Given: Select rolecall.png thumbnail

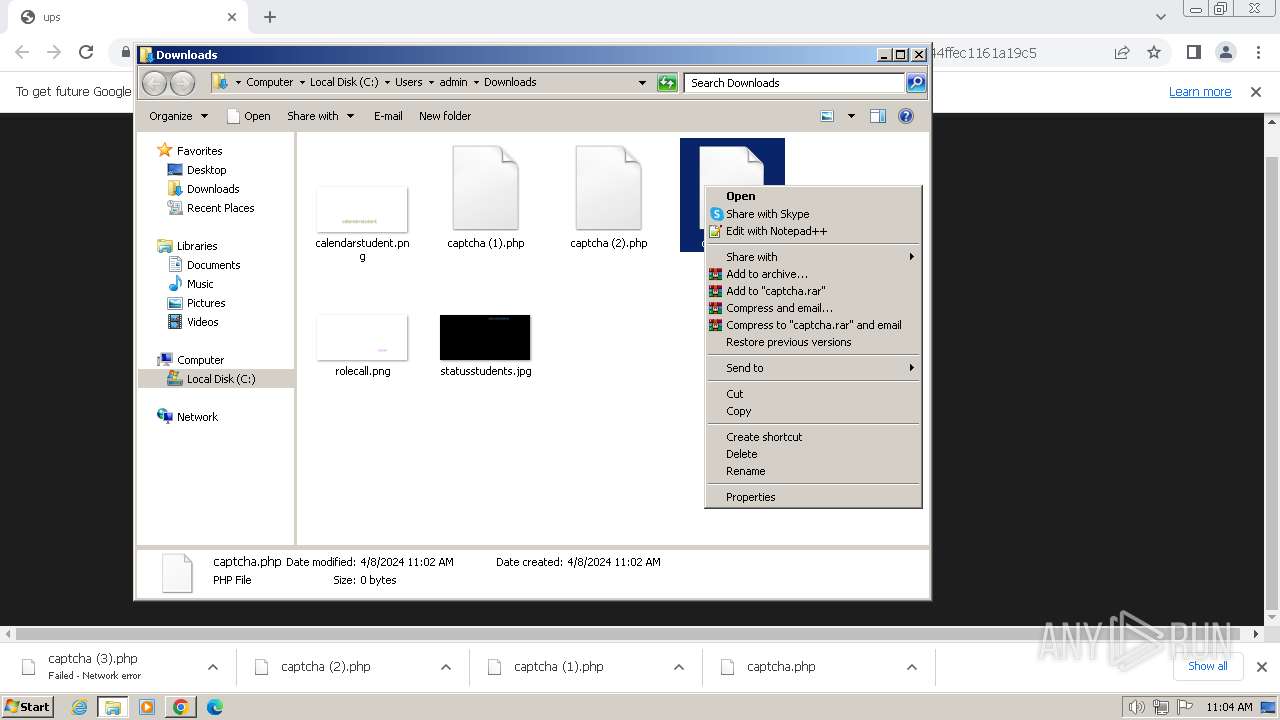Looking at the screenshot, I should pyautogui.click(x=362, y=337).
